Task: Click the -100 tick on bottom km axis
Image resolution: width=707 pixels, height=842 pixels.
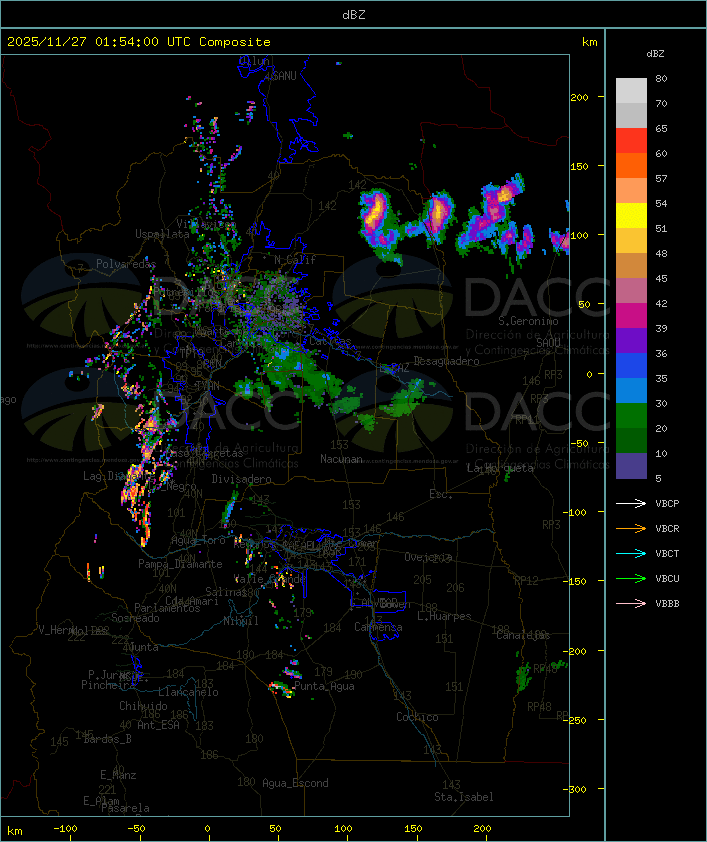Action: click(x=65, y=829)
